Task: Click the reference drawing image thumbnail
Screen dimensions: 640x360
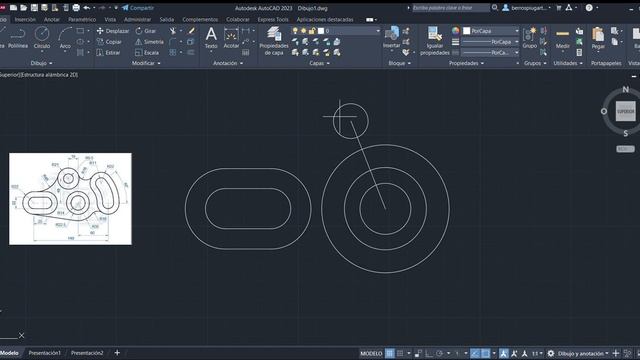Action: point(70,199)
